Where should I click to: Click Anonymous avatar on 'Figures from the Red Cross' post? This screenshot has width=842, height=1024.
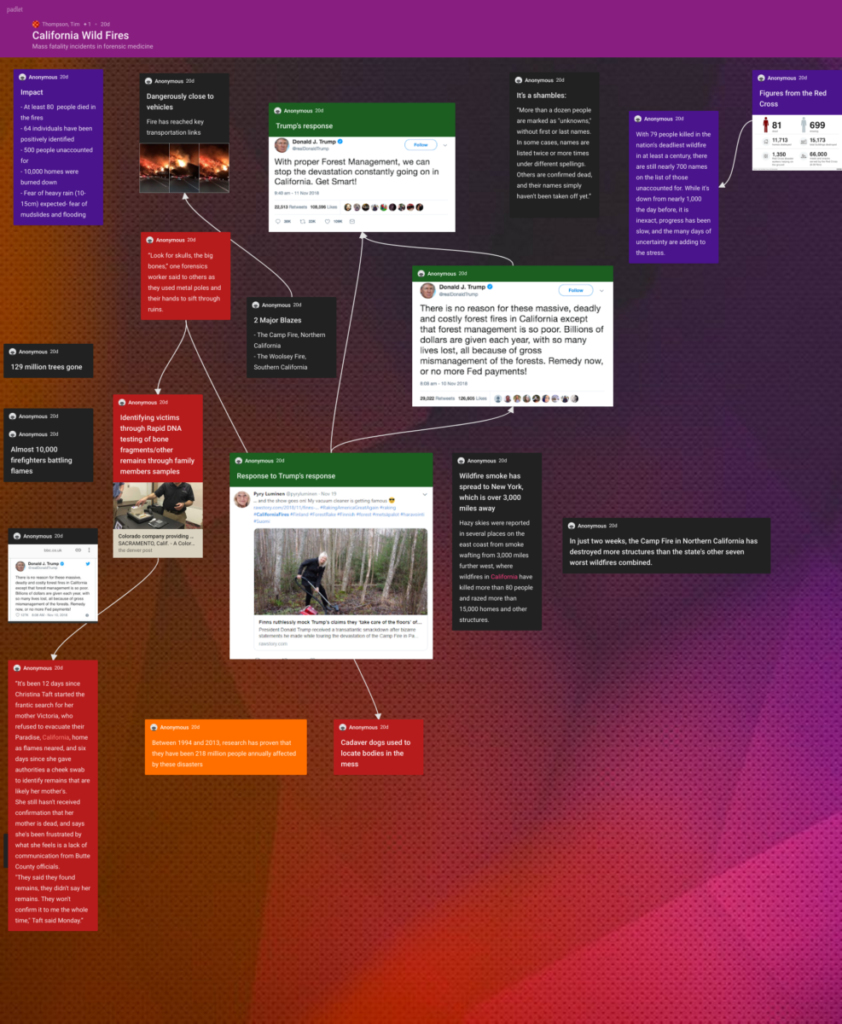pos(761,78)
